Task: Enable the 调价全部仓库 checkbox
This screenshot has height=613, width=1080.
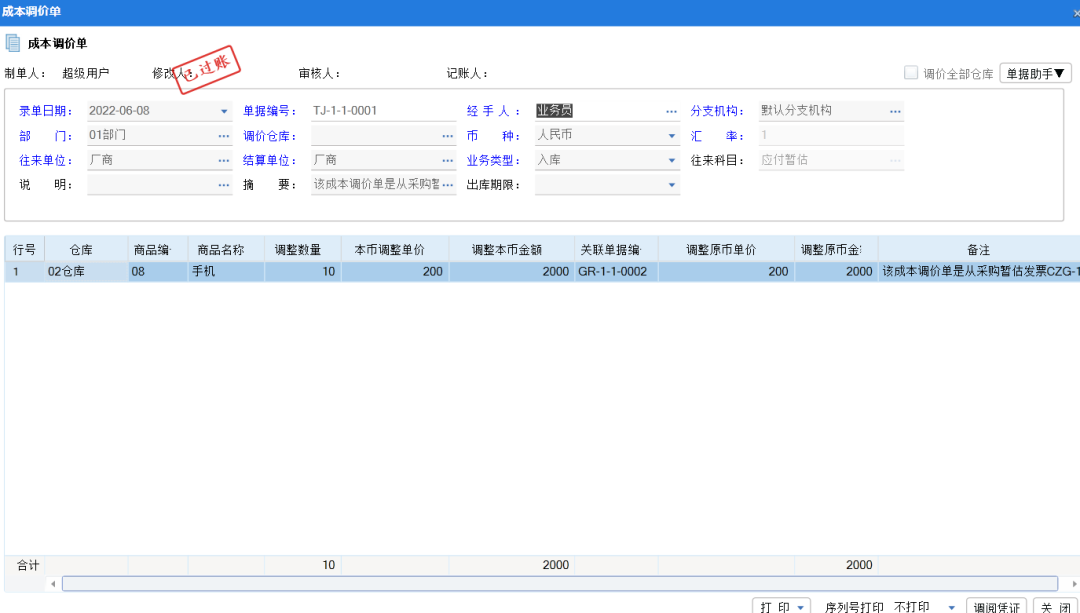Action: (911, 72)
